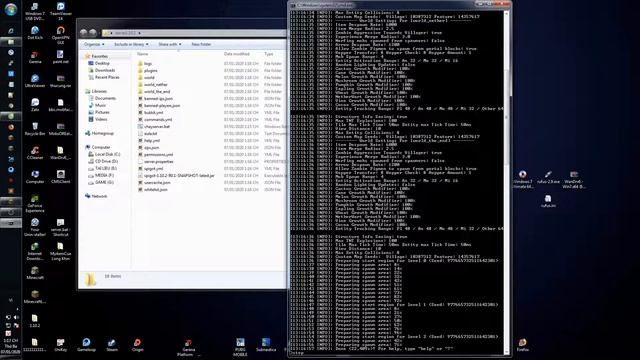Click volume icon in system tray
This screenshot has width=640, height=360.
coord(16,317)
